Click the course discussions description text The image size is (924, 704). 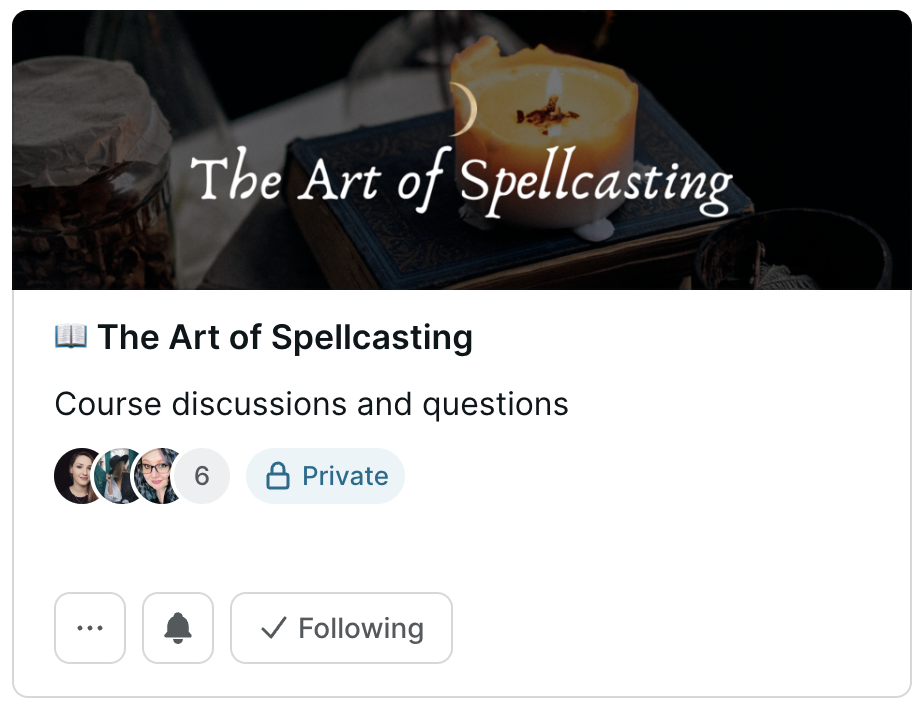pos(312,404)
